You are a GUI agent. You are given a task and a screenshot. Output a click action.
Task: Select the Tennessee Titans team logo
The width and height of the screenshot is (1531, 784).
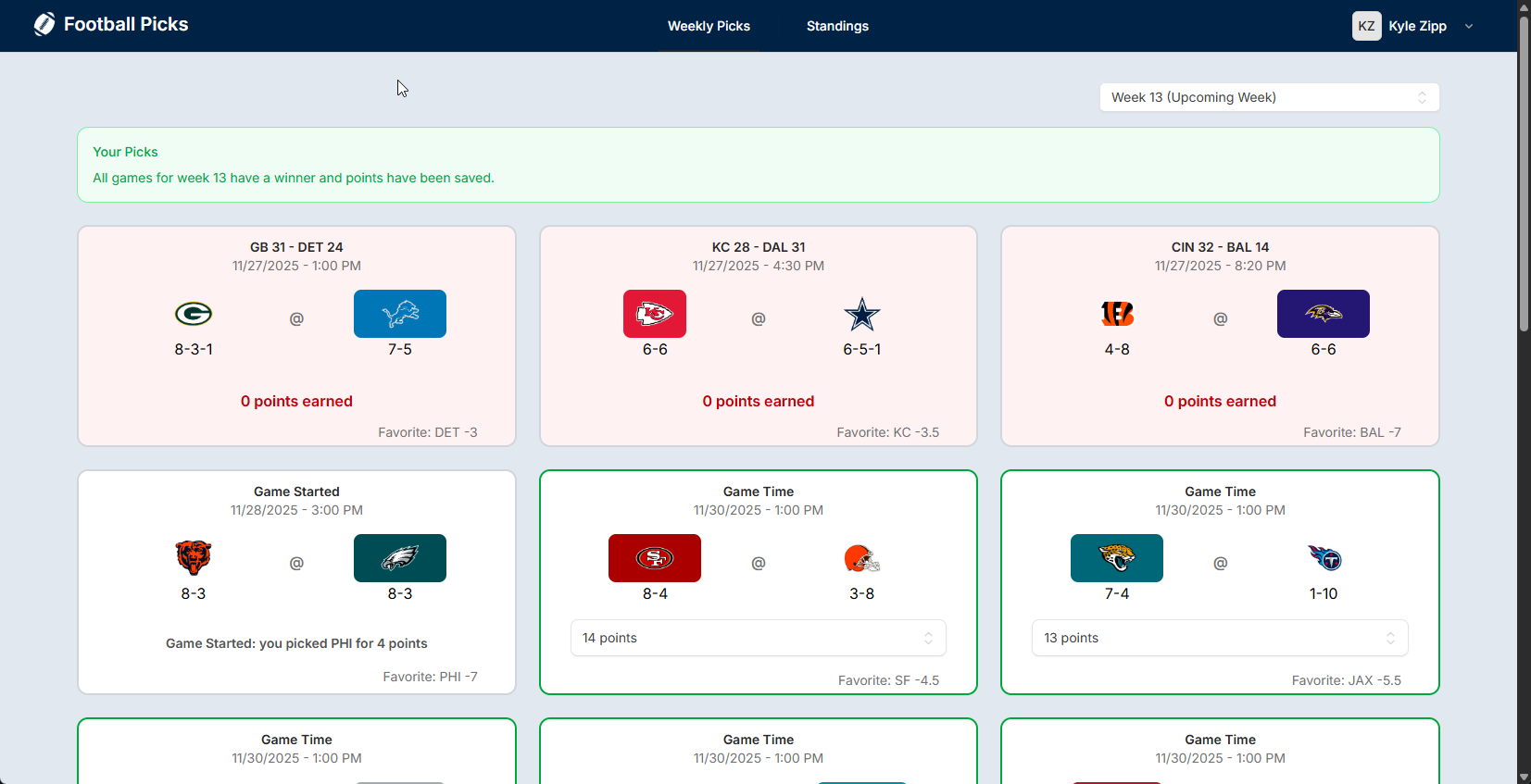click(1324, 558)
